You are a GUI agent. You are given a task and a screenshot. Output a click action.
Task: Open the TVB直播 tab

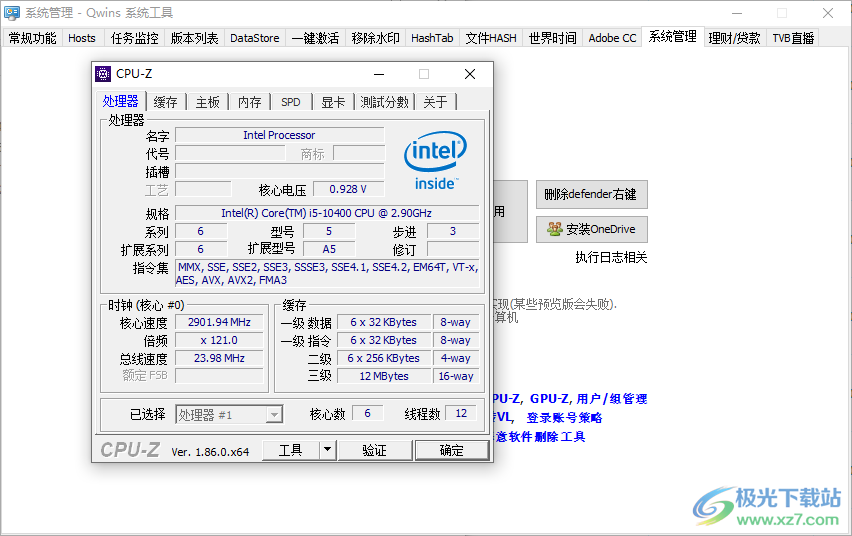(x=793, y=38)
